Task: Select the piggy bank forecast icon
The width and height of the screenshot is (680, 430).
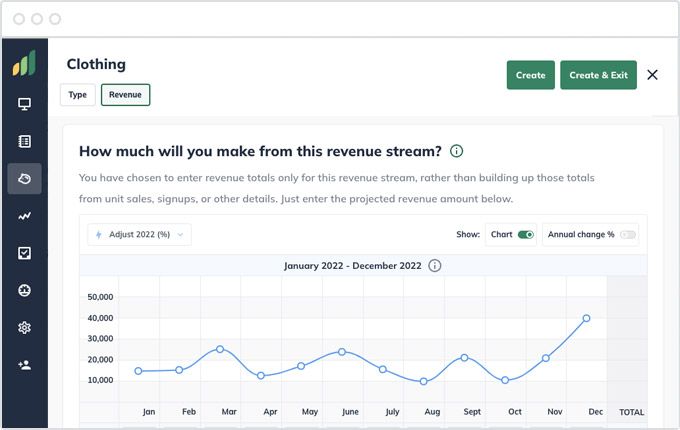Action: (24, 179)
